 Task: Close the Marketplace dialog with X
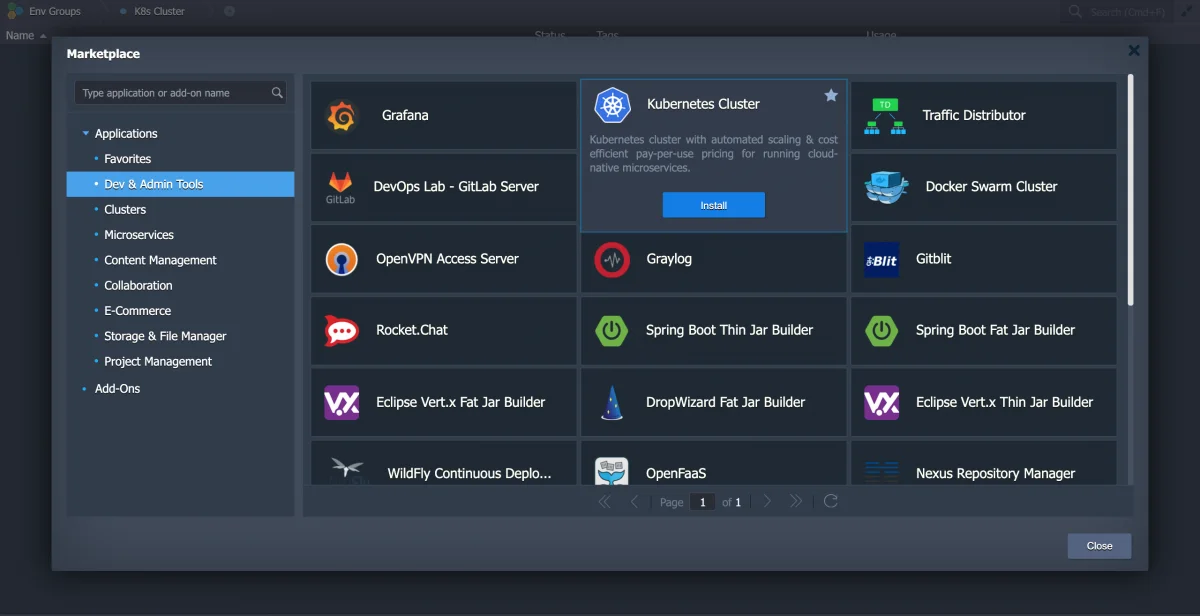click(1134, 50)
